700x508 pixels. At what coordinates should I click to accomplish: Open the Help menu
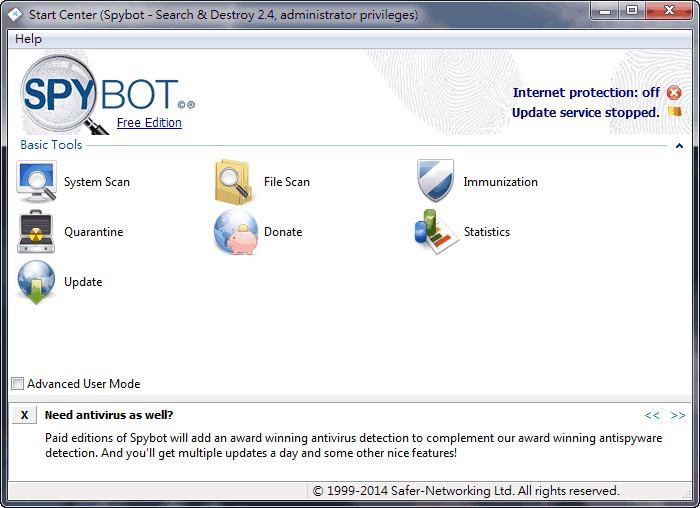(28, 39)
